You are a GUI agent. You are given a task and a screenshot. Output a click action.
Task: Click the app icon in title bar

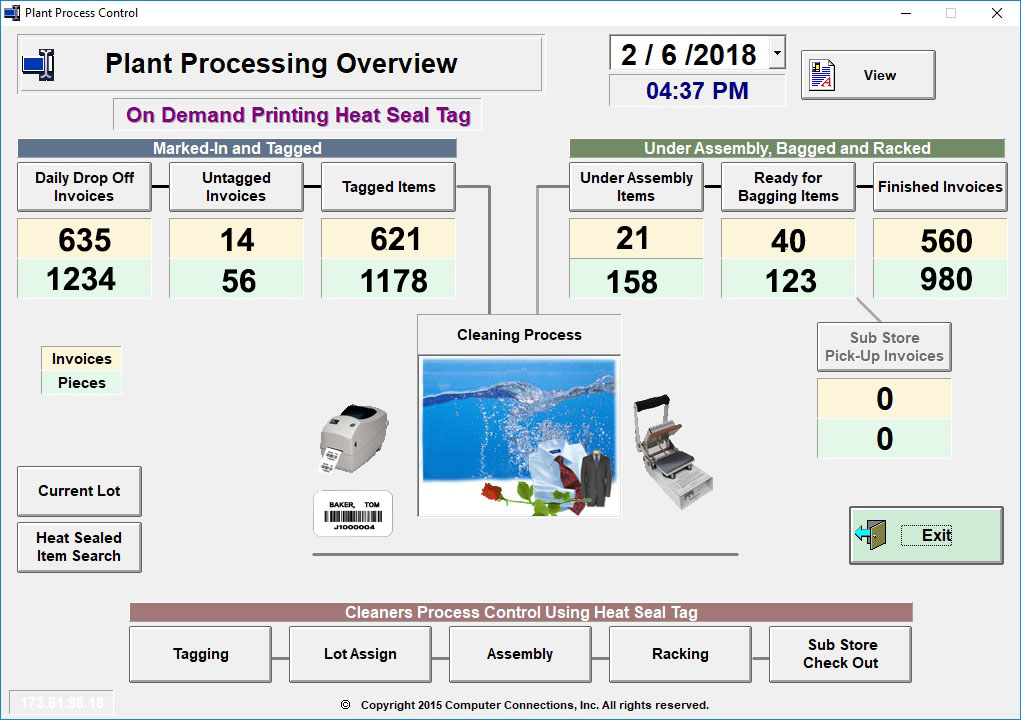click(12, 13)
